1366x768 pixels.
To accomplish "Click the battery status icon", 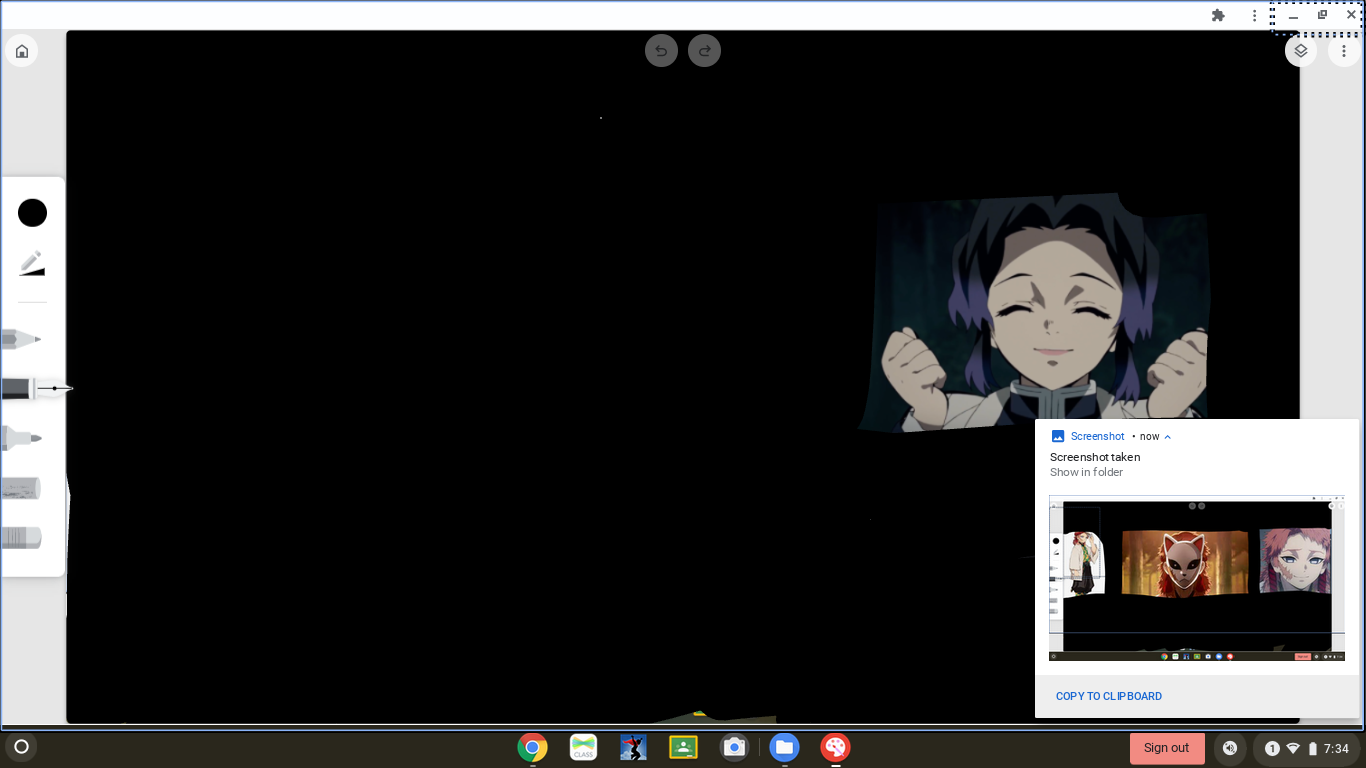I will 1313,748.
